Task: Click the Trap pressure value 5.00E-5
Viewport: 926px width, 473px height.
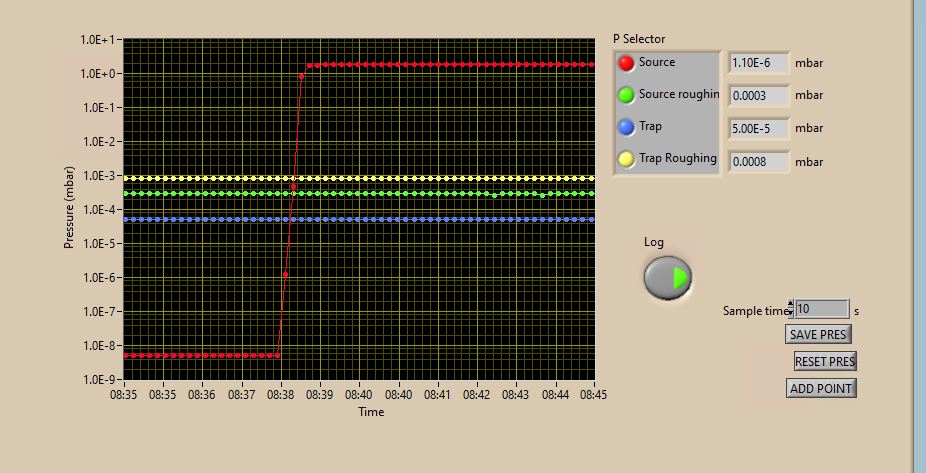Action: [759, 128]
